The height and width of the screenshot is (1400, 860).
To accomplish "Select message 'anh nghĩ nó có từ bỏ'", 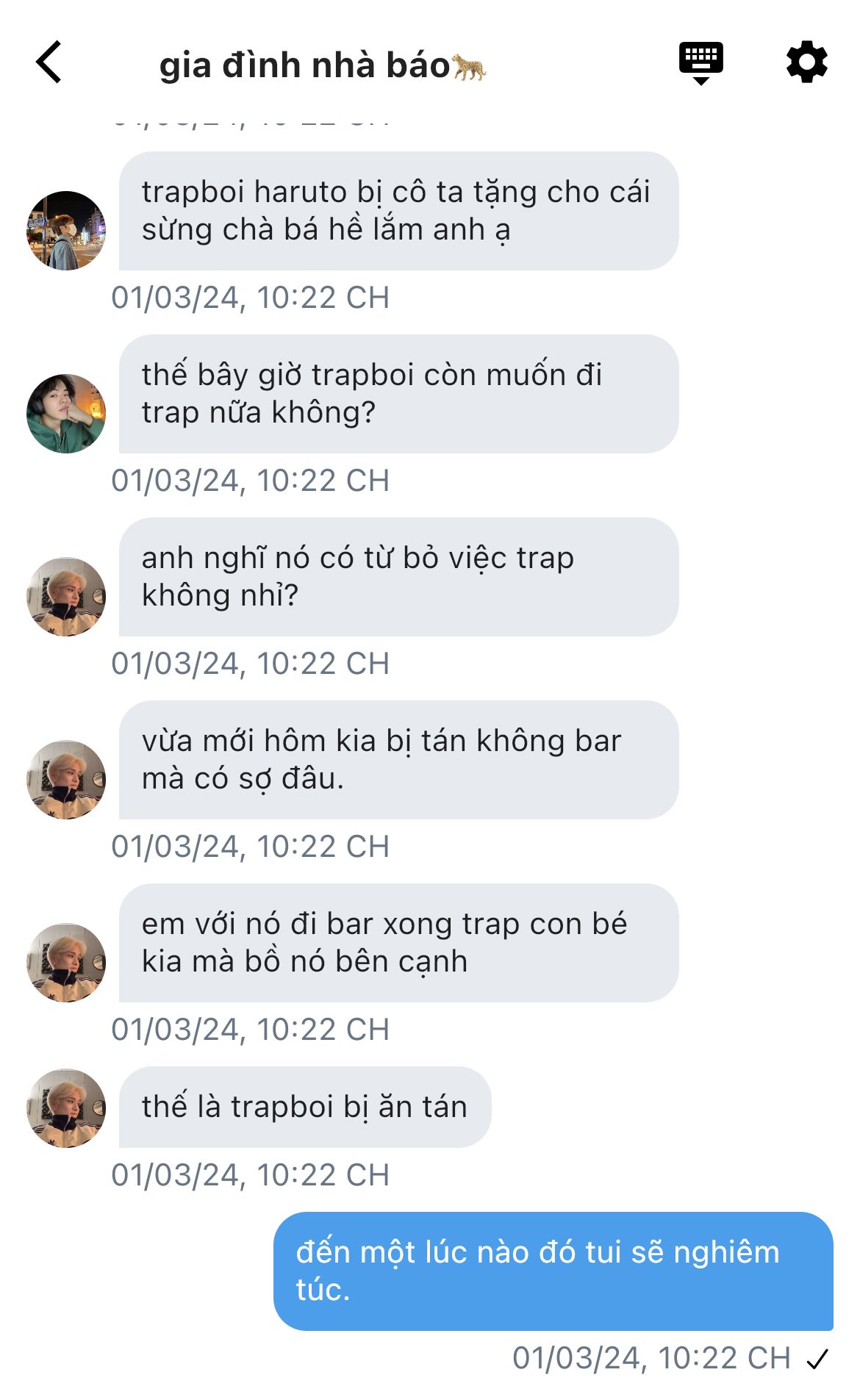I will coord(398,577).
